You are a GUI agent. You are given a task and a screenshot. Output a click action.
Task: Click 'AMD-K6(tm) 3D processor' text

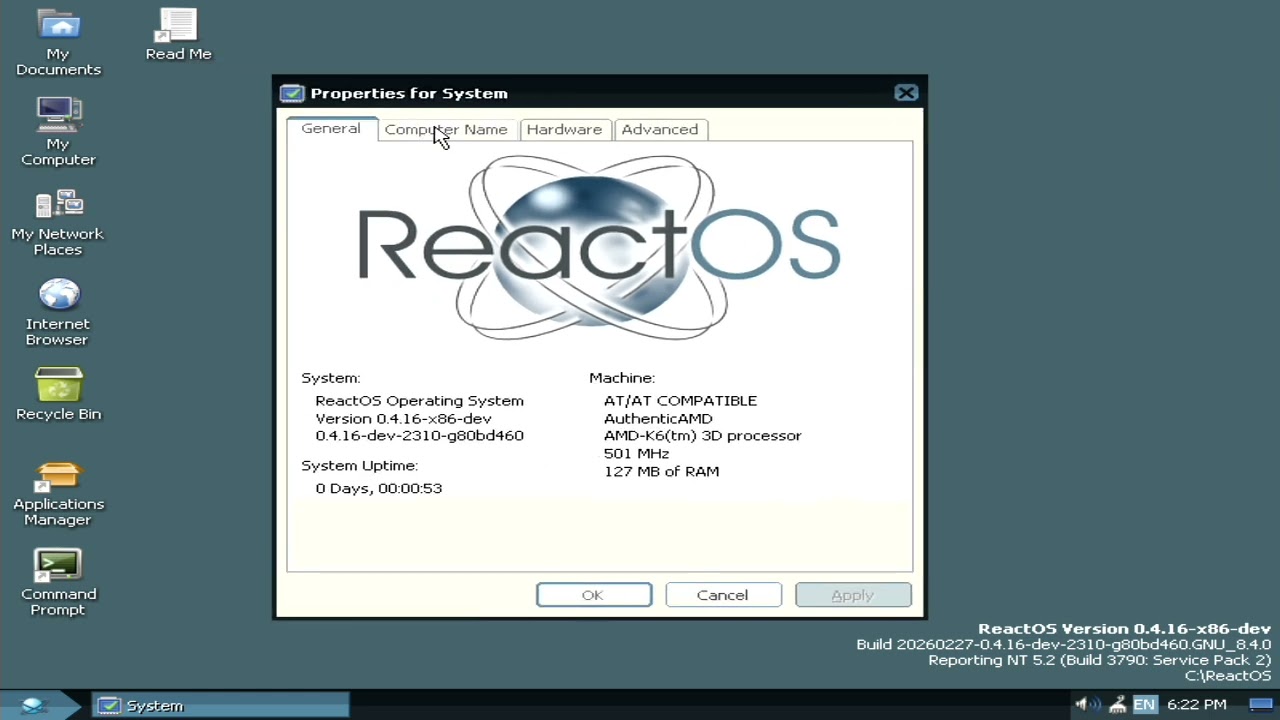click(702, 435)
